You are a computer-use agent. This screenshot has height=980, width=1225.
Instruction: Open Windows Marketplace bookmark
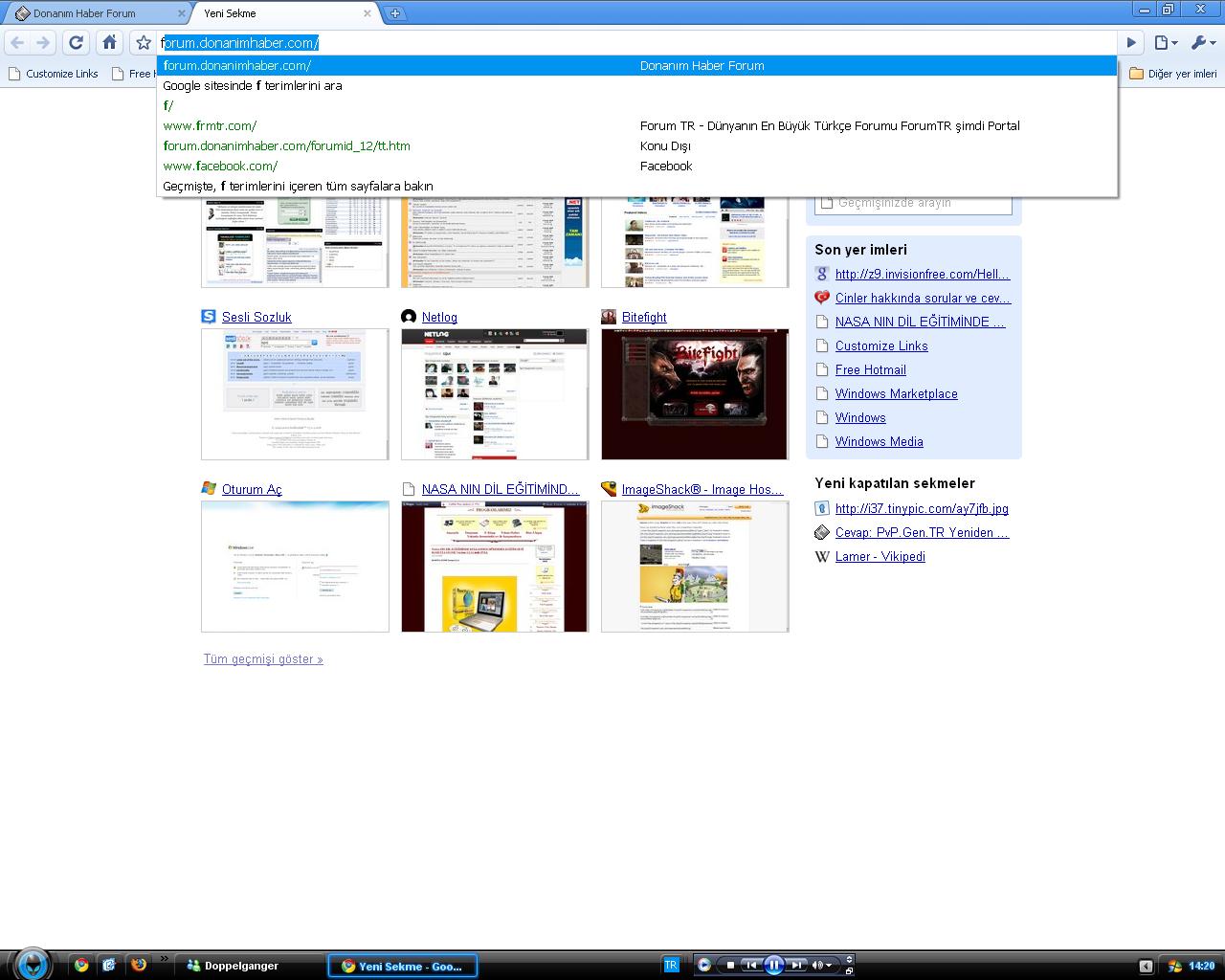click(896, 393)
